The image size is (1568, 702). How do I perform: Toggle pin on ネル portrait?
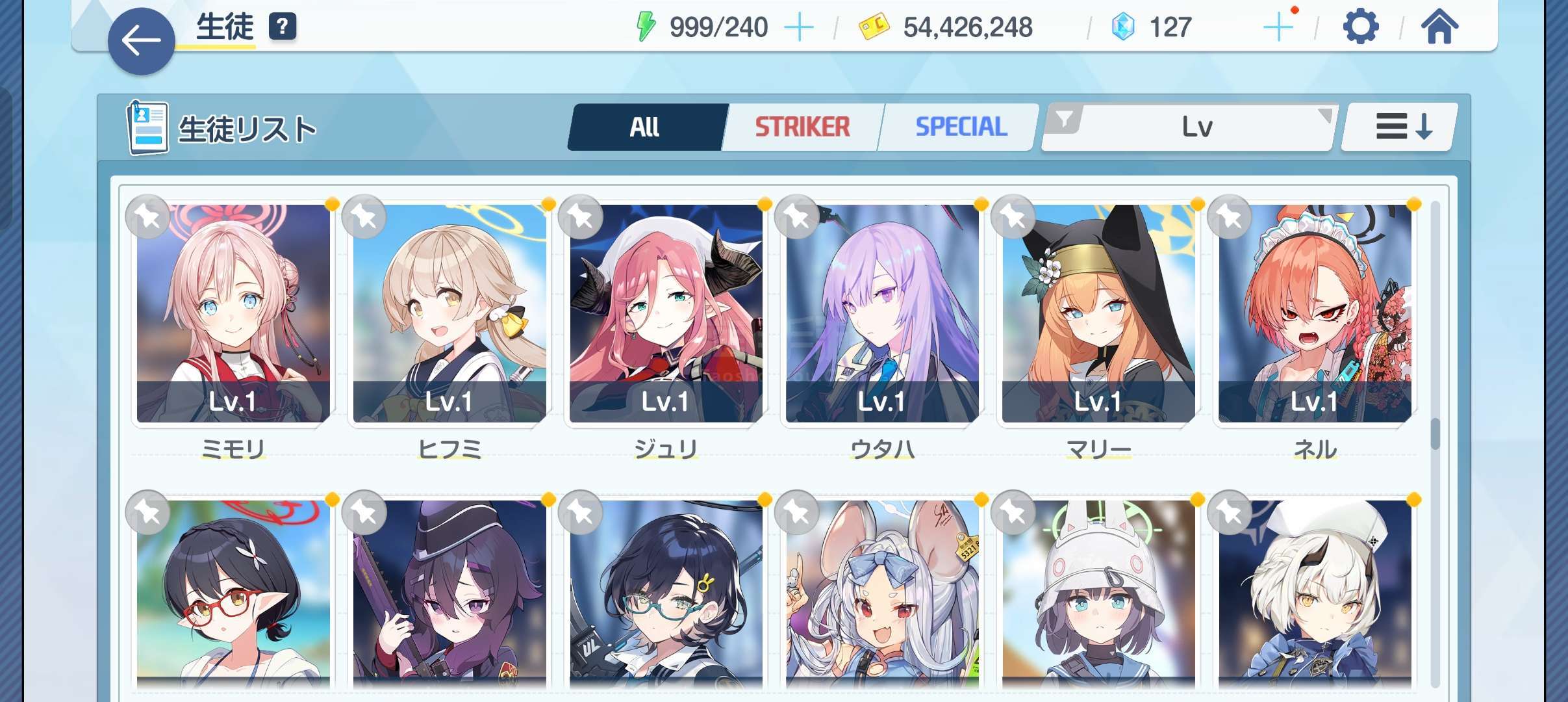coord(1230,217)
